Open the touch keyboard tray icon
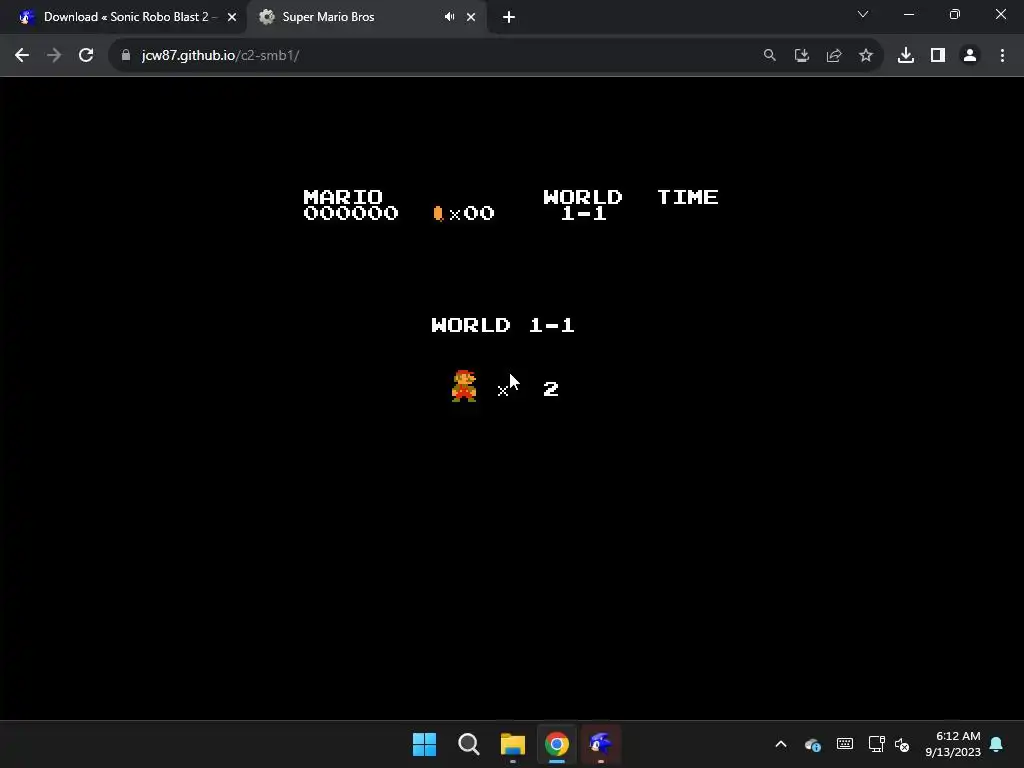Viewport: 1024px width, 768px height. coord(844,744)
